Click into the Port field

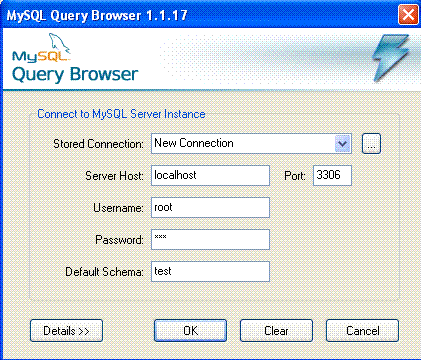pyautogui.click(x=332, y=175)
